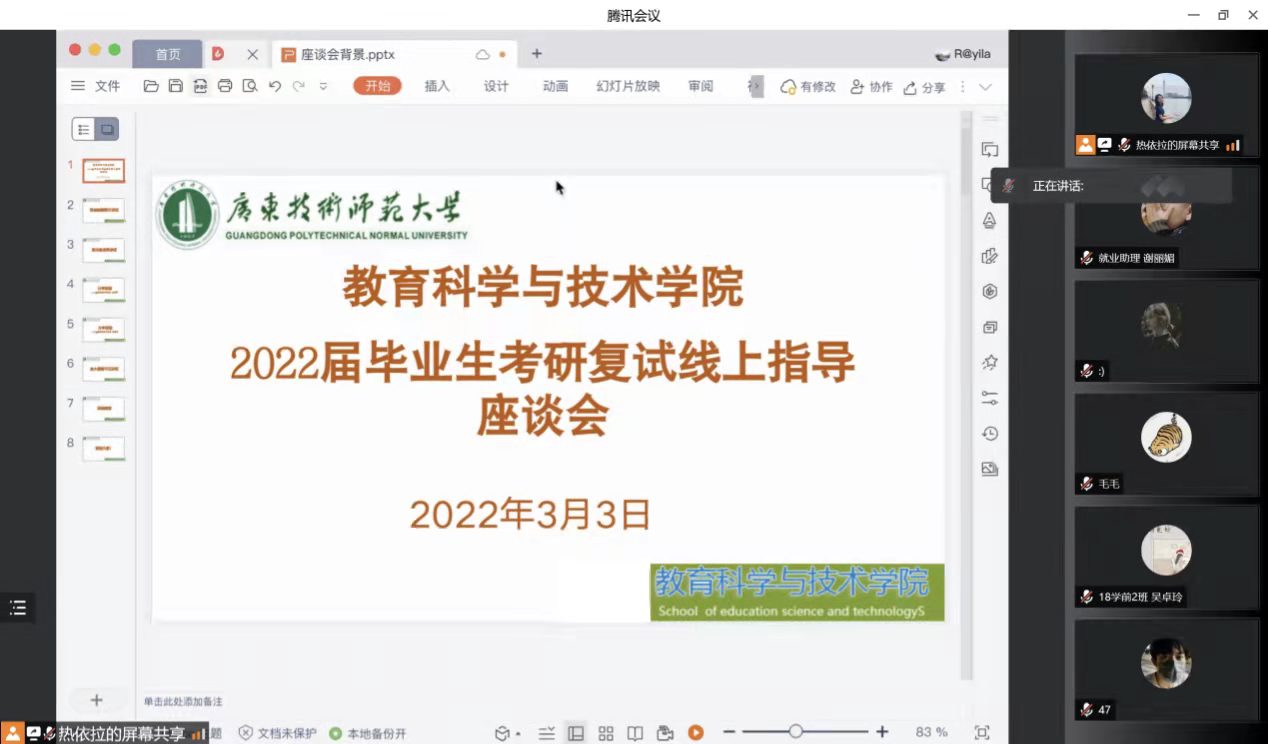Click the picture icon in right sidebar
This screenshot has width=1268, height=744.
click(x=990, y=469)
